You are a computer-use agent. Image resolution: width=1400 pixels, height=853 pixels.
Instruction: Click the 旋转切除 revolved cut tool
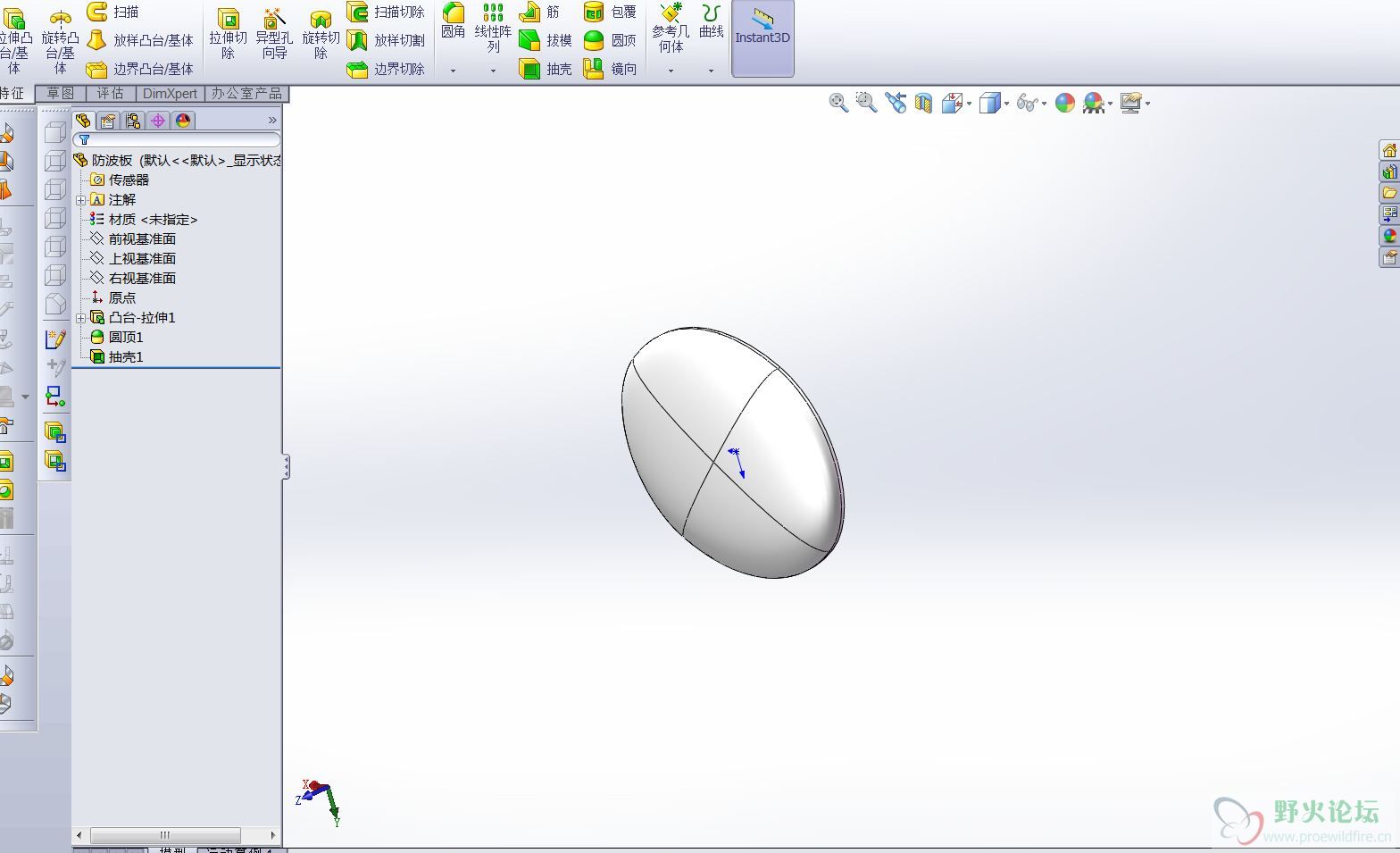[x=321, y=36]
